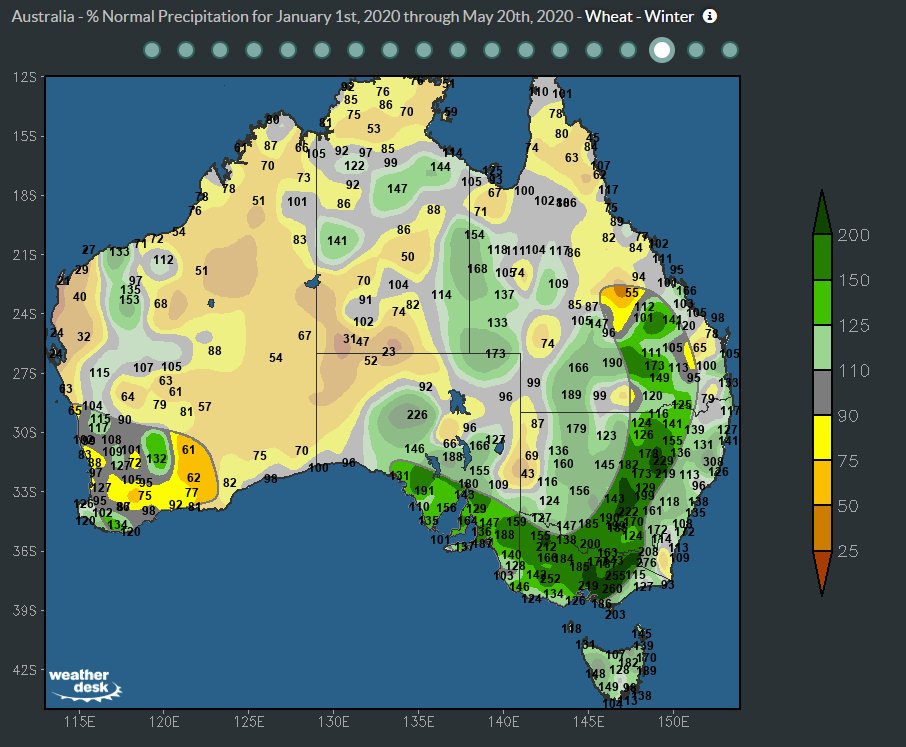Click the gray legend swatch between 90 and 110

click(822, 392)
